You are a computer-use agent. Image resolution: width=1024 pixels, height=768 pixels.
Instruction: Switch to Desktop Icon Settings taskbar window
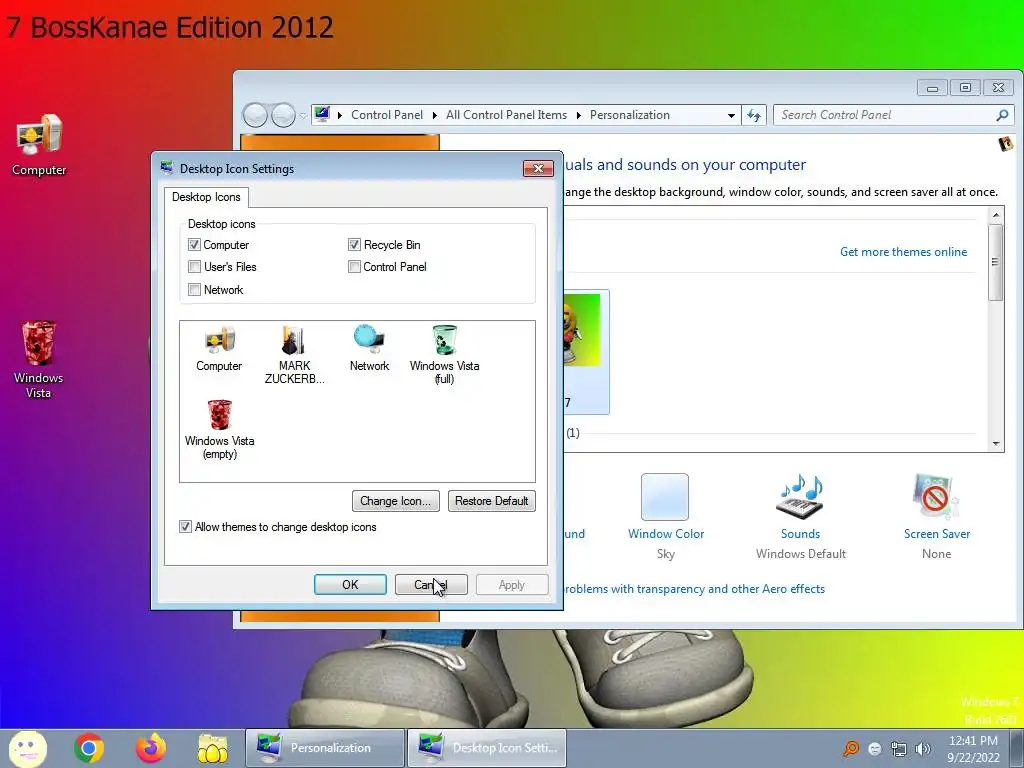[487, 748]
